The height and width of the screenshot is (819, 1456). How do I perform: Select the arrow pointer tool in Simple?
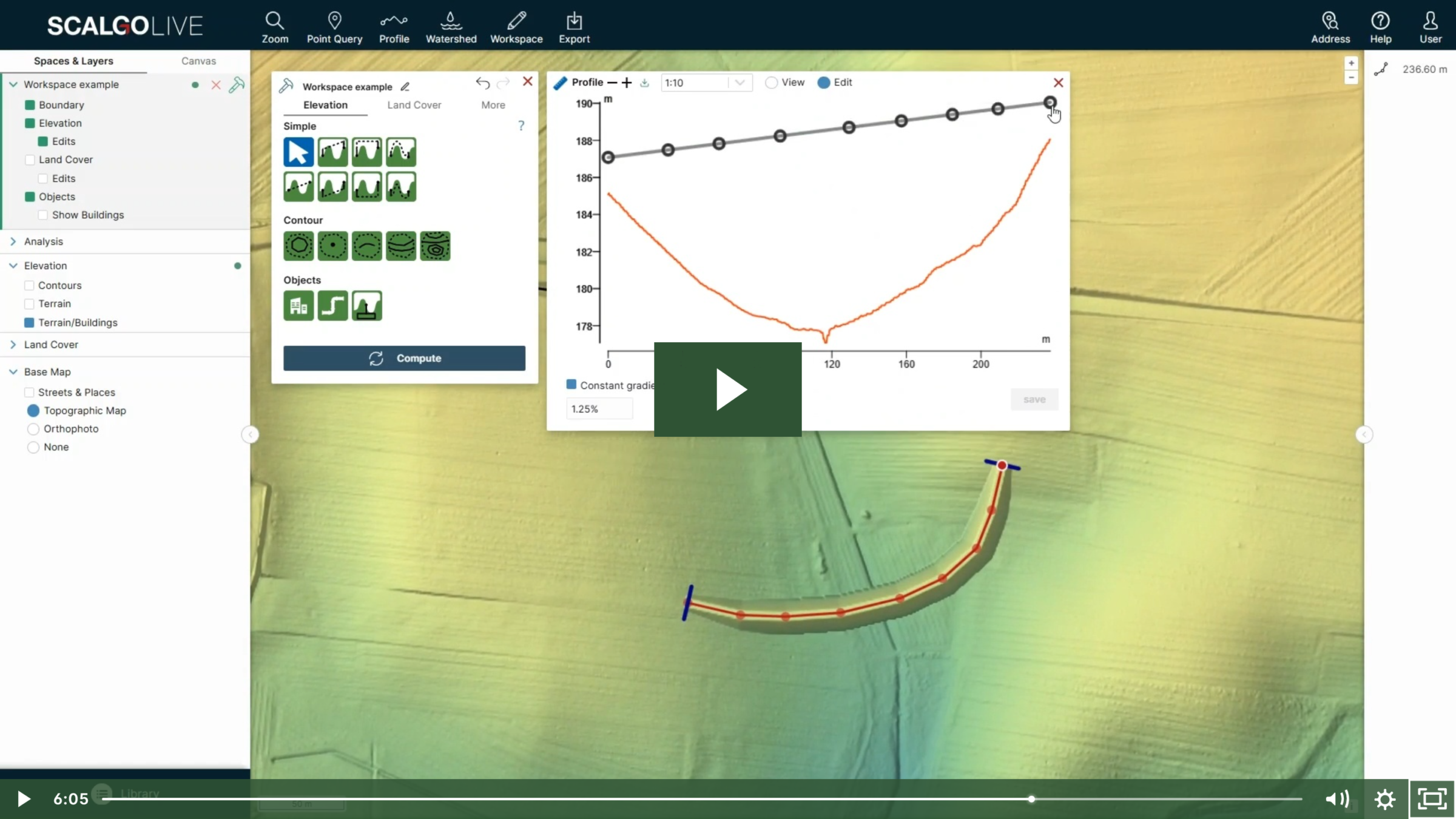click(x=298, y=152)
